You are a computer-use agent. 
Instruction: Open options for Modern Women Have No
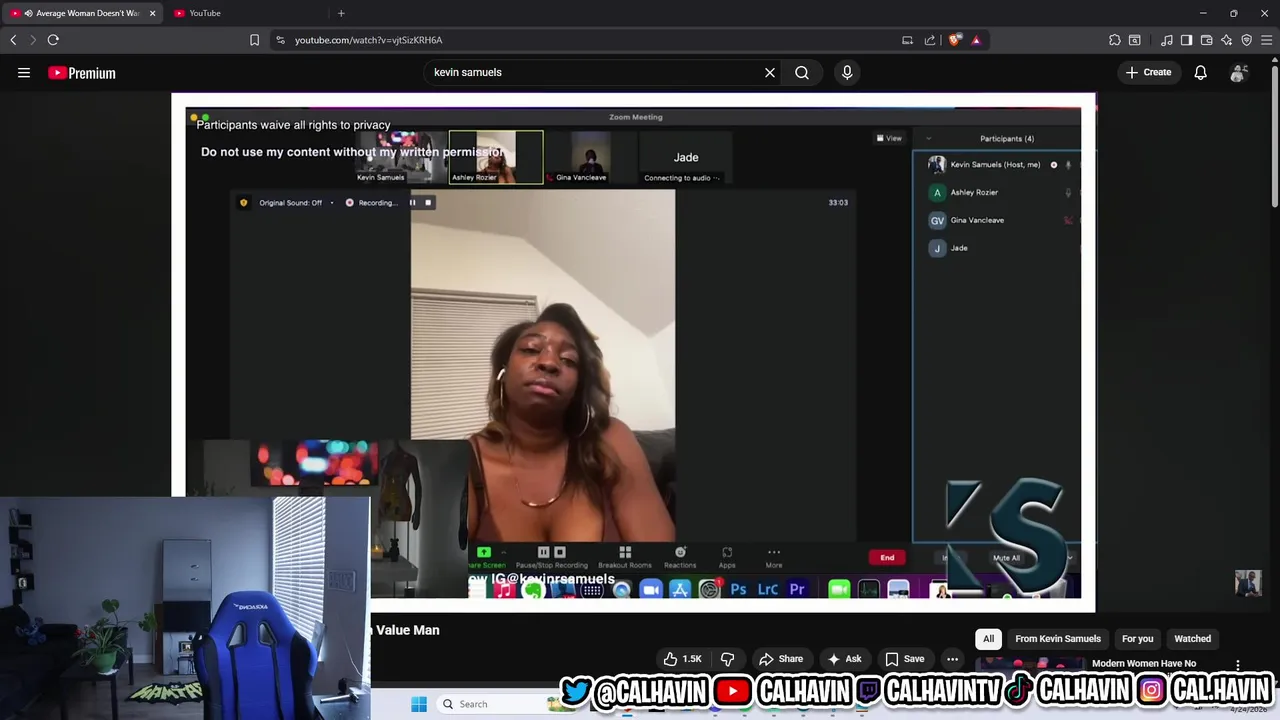(1238, 665)
